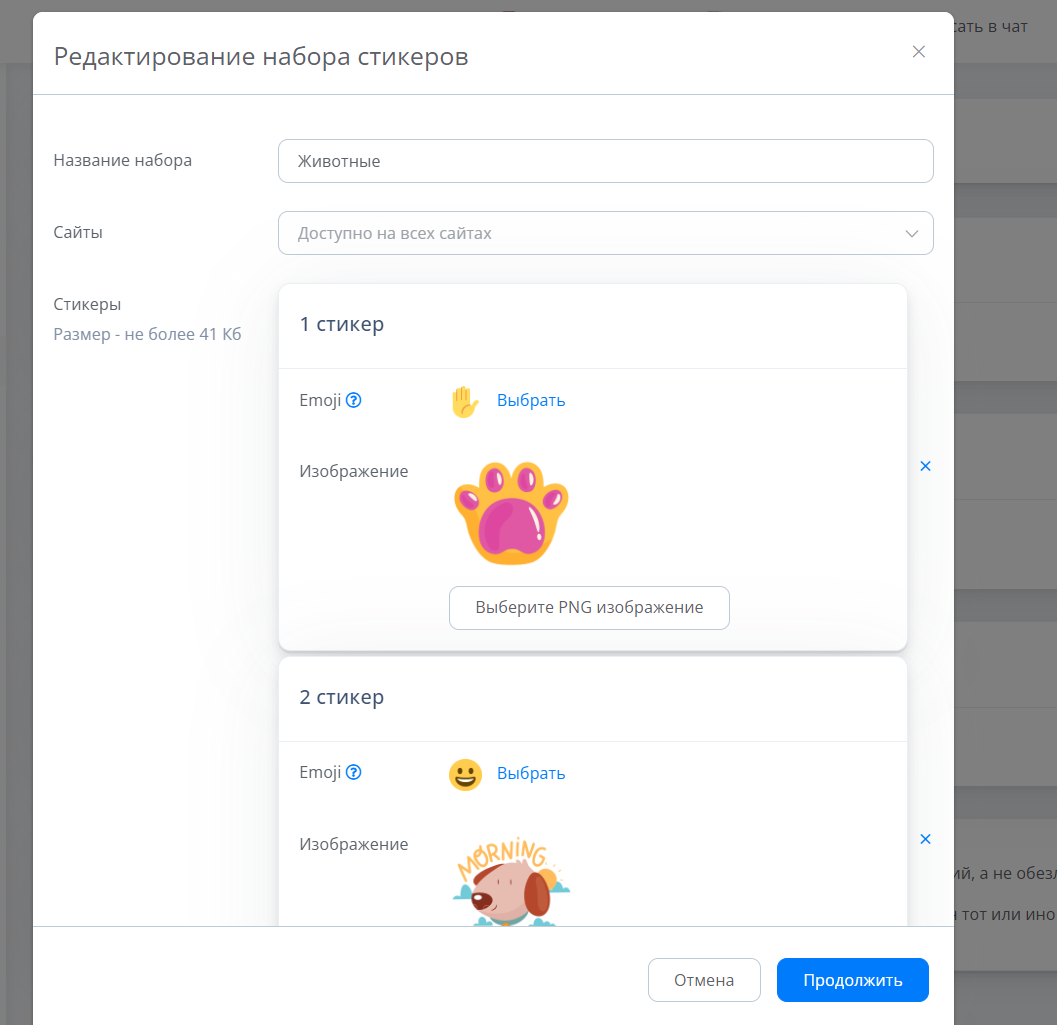Click the 1 стикер card header
Screen dimensions: 1057x1025
[x=342, y=325]
